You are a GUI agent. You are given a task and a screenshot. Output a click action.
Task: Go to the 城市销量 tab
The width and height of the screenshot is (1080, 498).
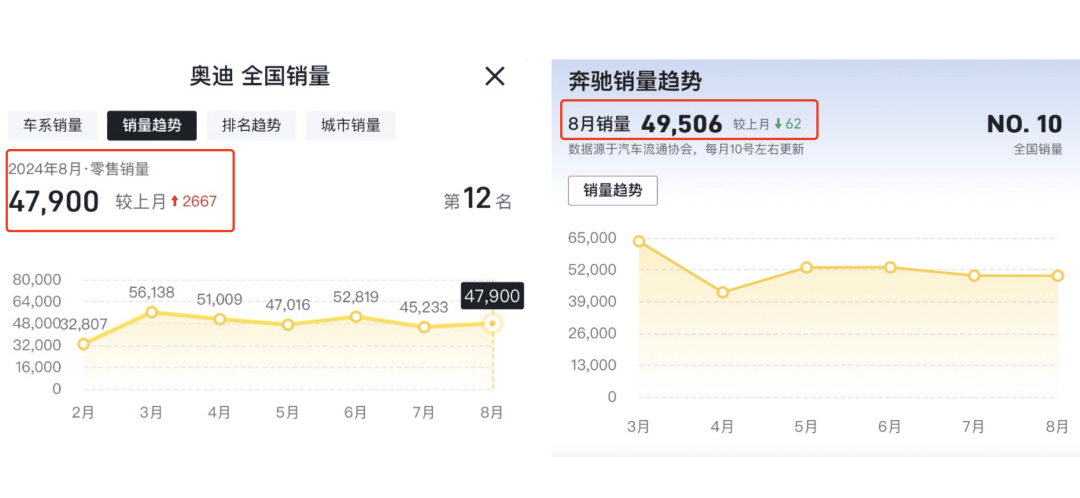click(x=350, y=125)
